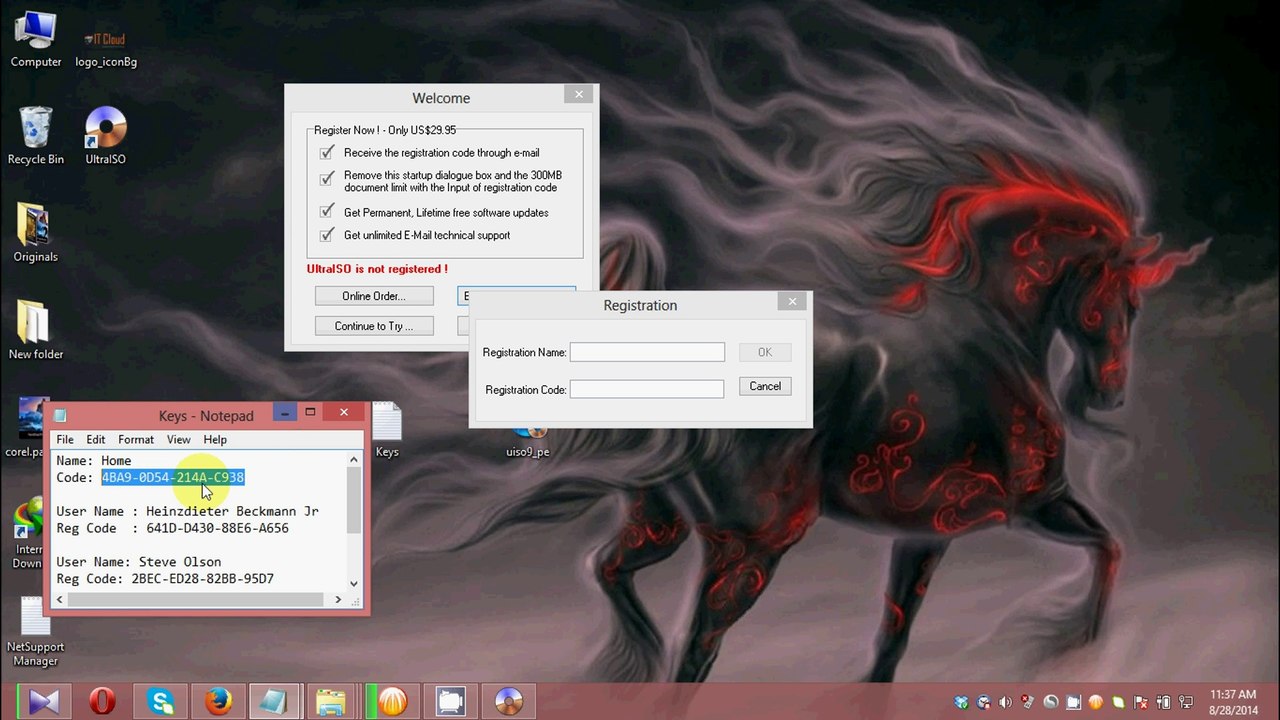Click the Registration Name input field
The width and height of the screenshot is (1280, 720).
(x=647, y=352)
